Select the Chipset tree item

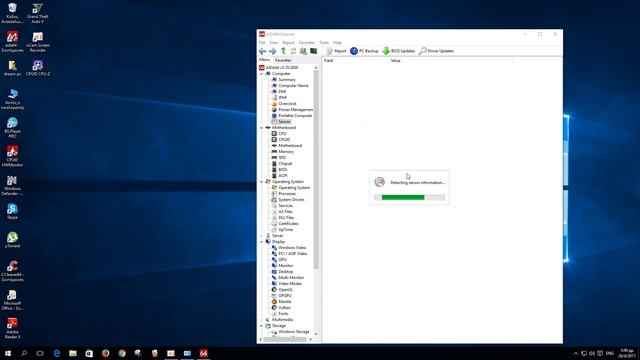(x=285, y=164)
